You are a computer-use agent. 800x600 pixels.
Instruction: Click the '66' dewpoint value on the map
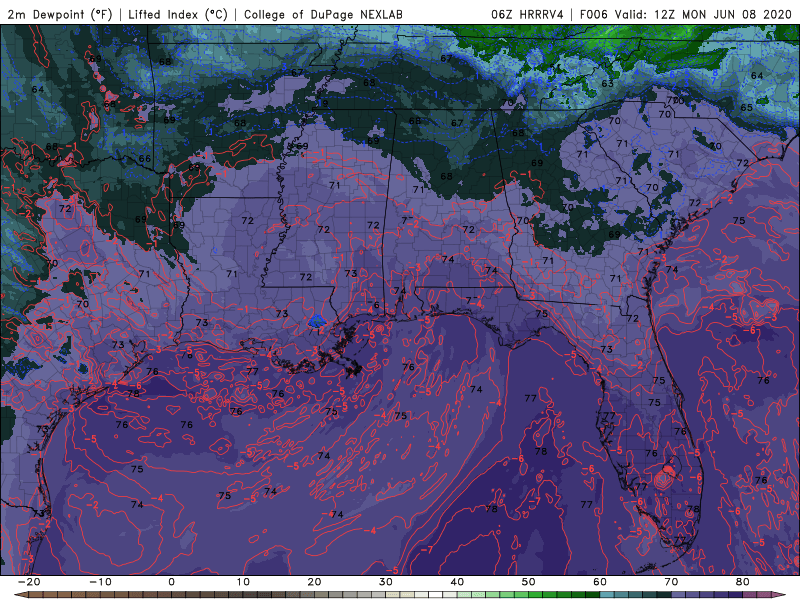[x=144, y=159]
